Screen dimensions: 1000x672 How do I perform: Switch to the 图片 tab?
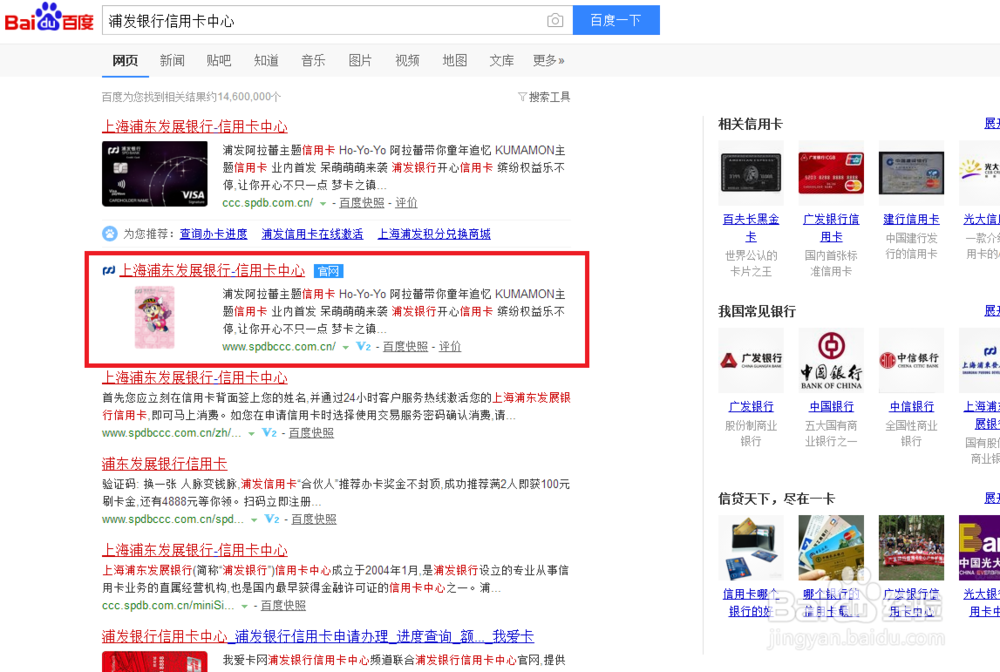(x=360, y=61)
